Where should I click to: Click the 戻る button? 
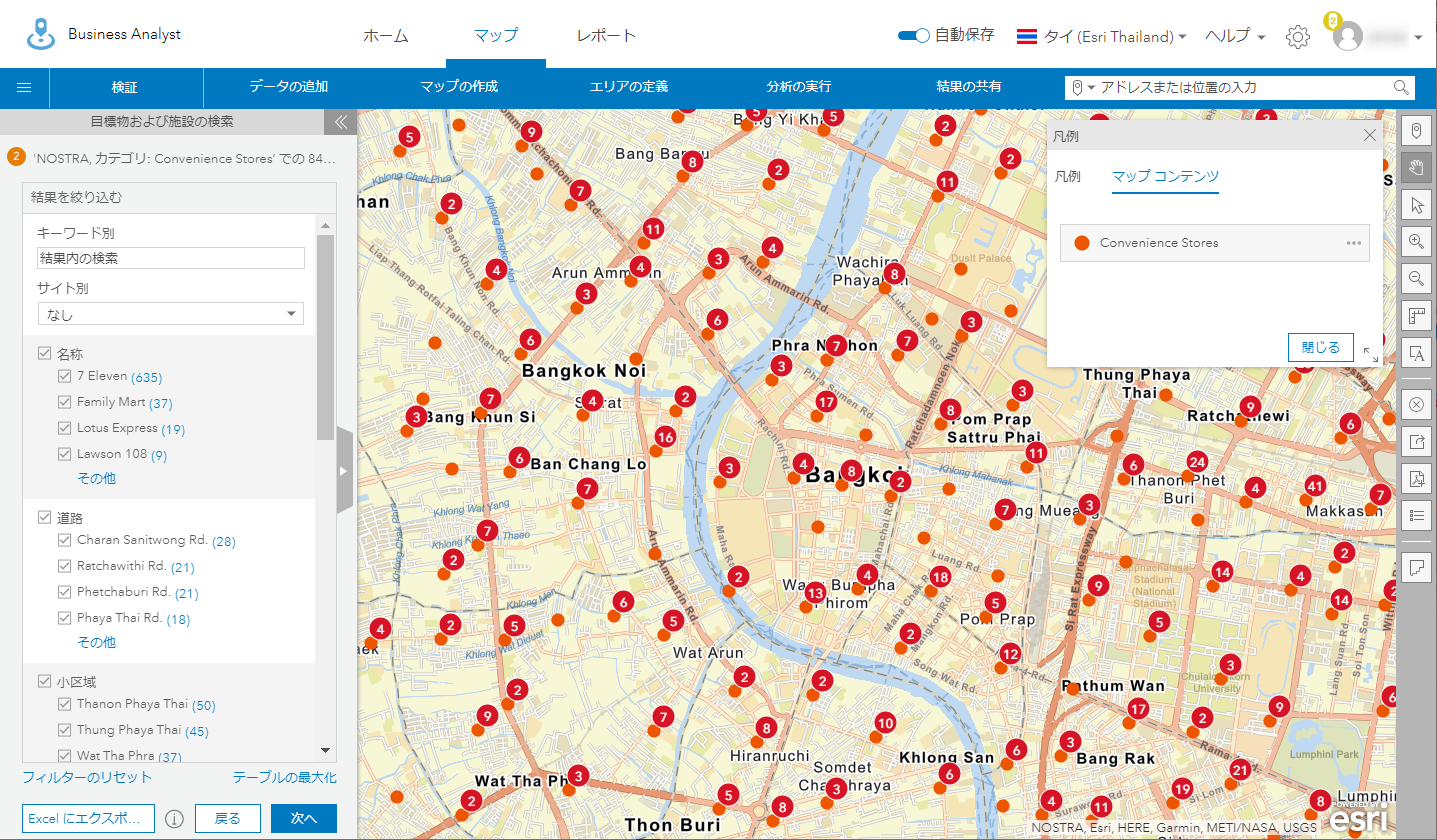pos(228,818)
